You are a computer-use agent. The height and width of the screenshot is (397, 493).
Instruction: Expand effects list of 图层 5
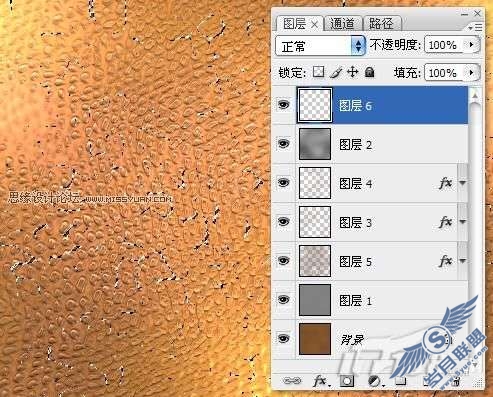pyautogui.click(x=463, y=261)
